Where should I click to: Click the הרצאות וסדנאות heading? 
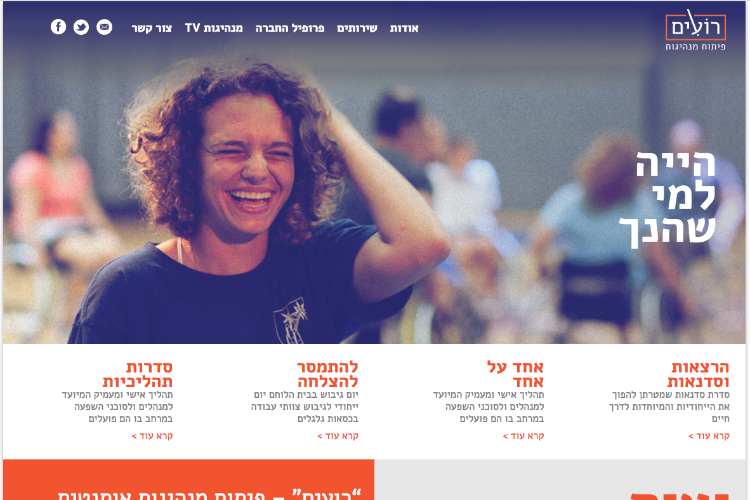point(698,374)
